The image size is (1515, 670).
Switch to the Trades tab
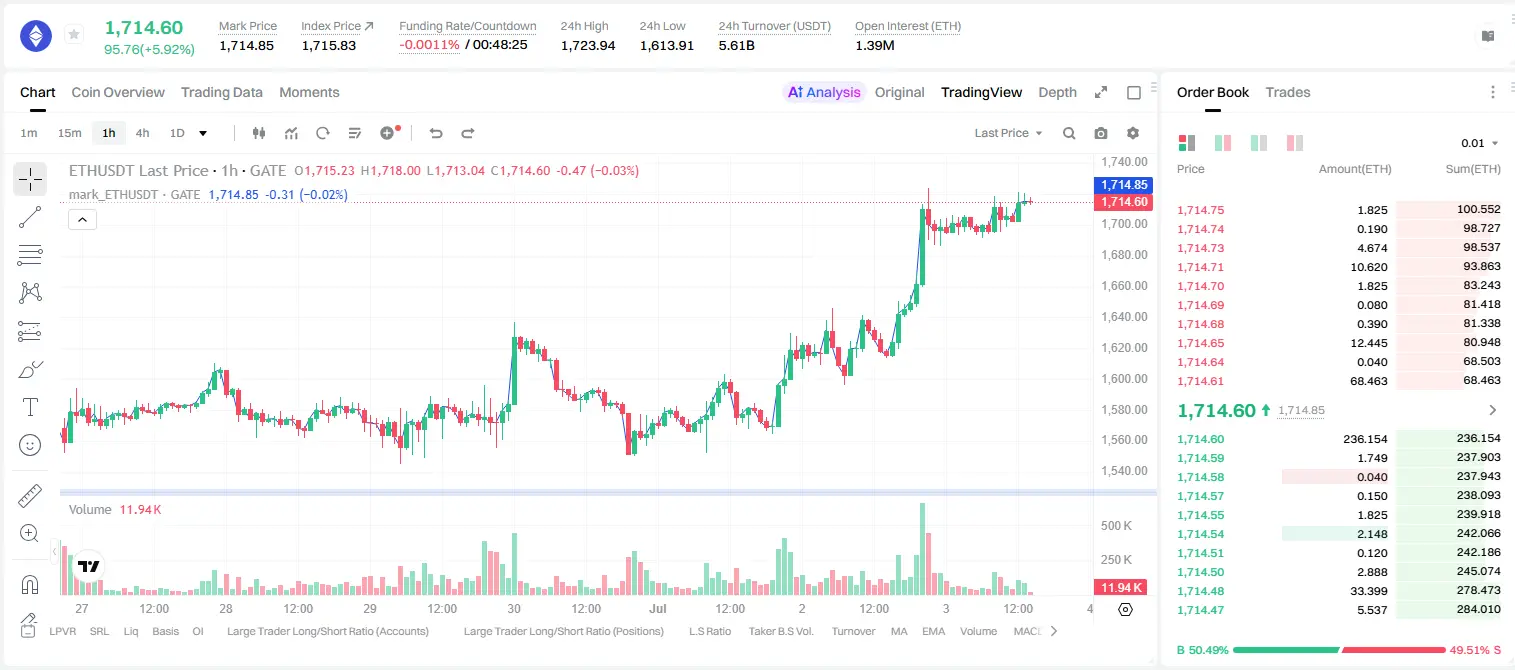[1288, 92]
